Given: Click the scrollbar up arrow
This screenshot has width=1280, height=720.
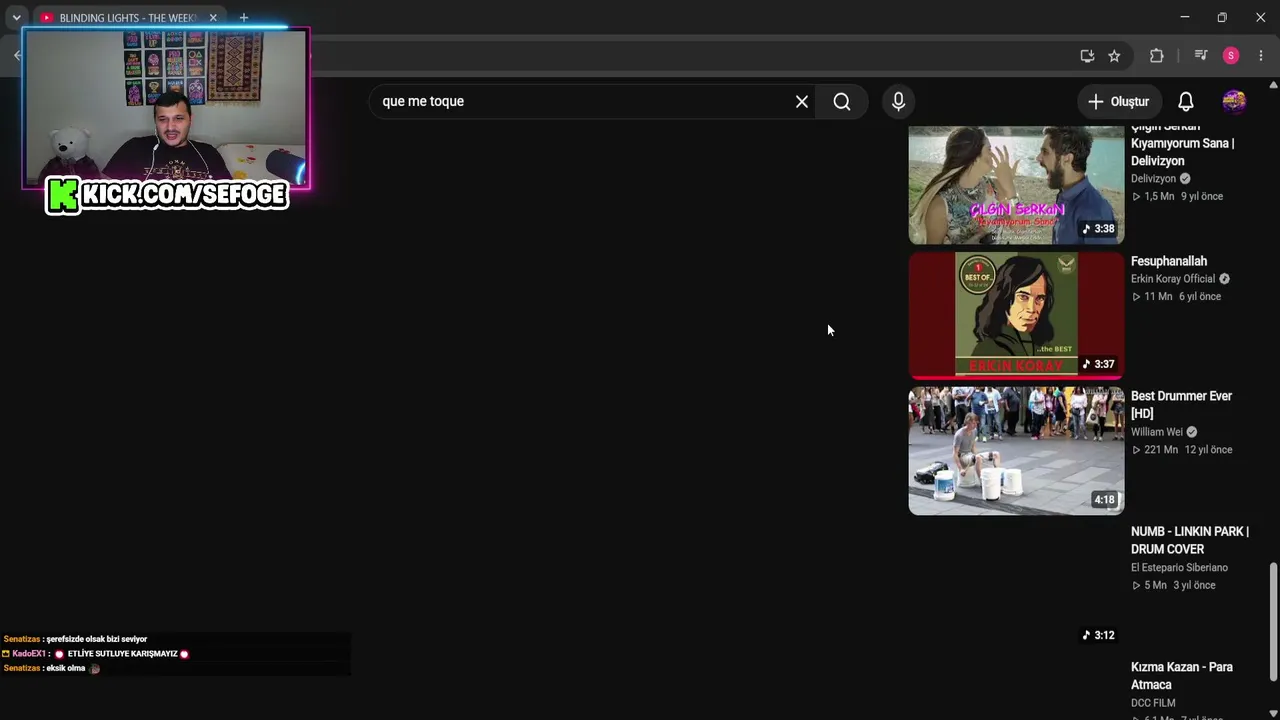Looking at the screenshot, I should point(1273,85).
